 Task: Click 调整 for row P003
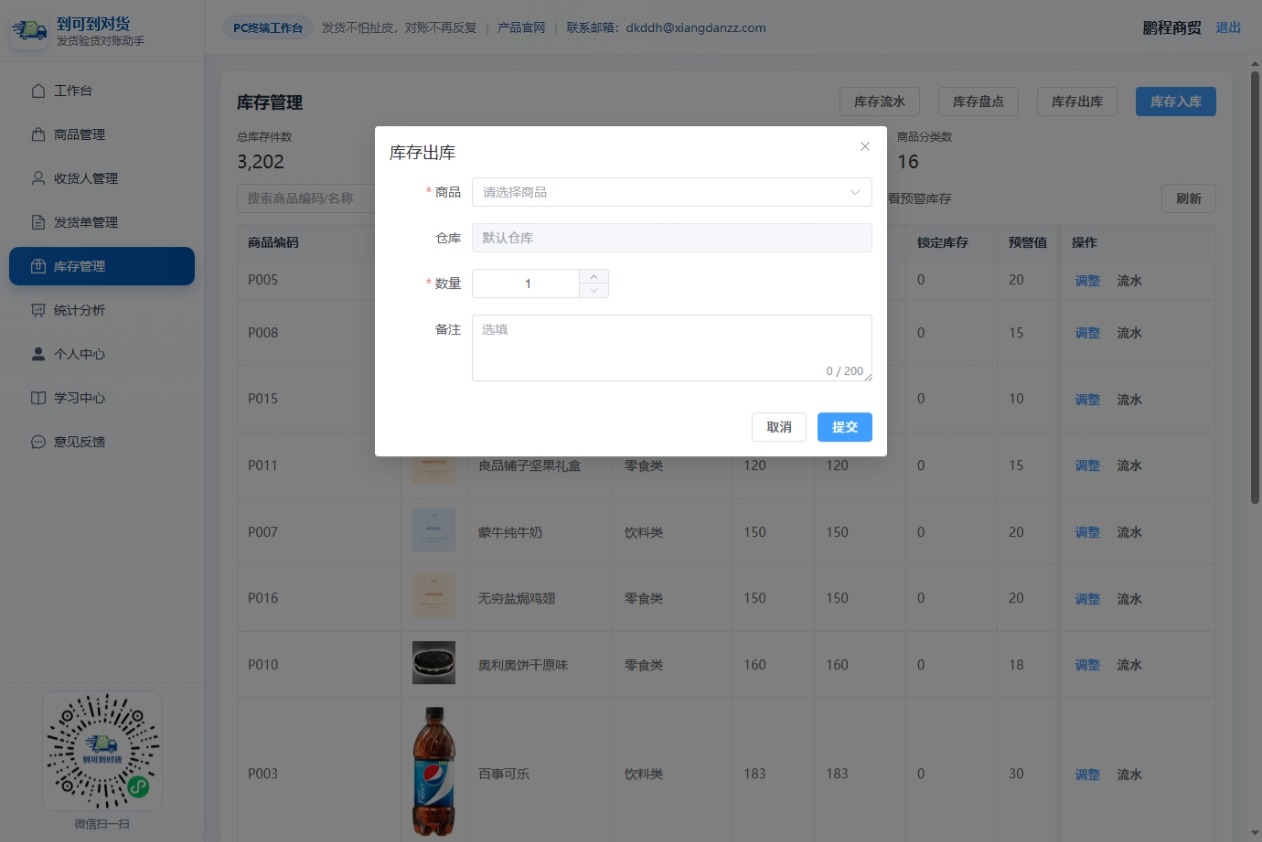[1087, 775]
